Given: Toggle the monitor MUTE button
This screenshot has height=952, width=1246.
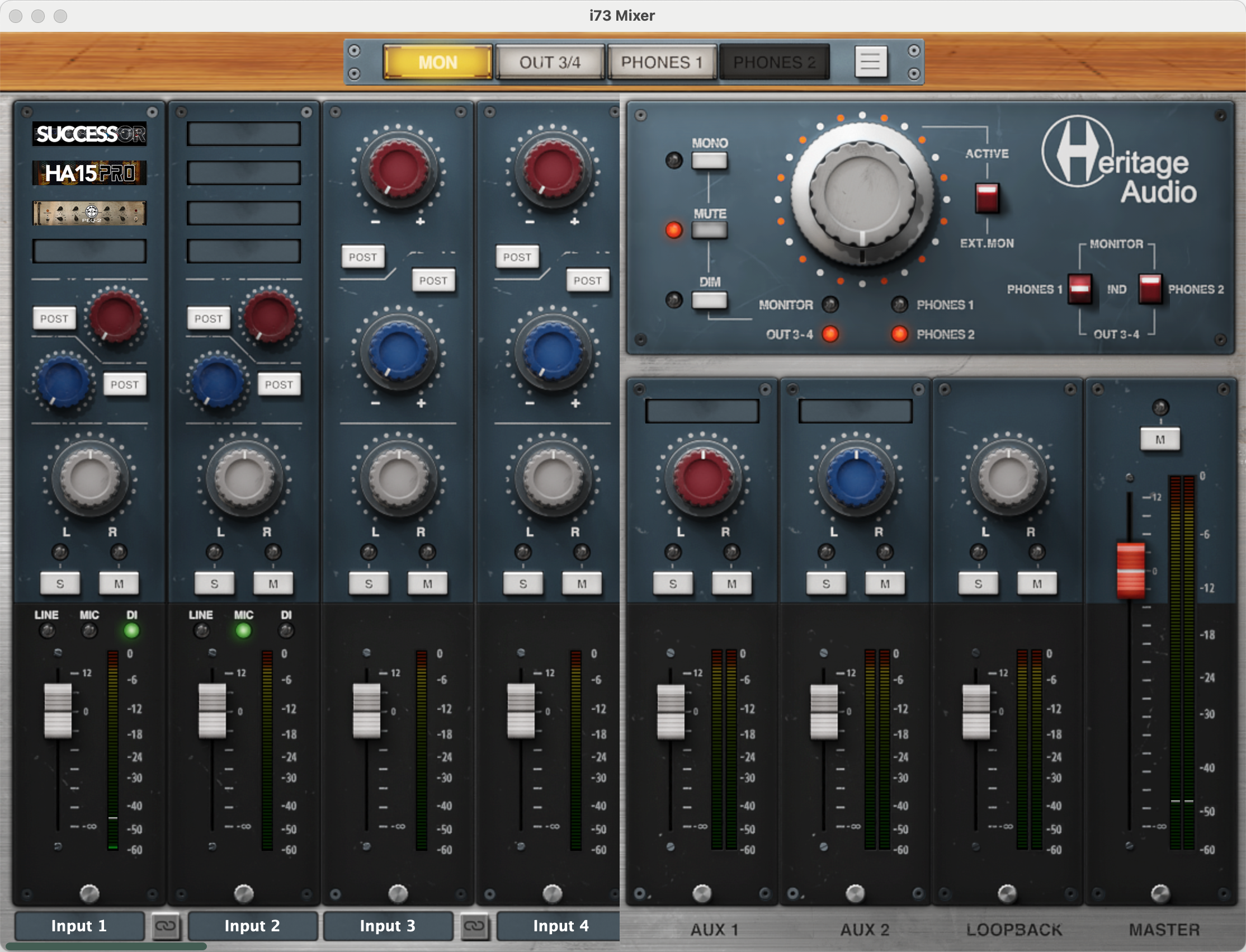Looking at the screenshot, I should (710, 230).
